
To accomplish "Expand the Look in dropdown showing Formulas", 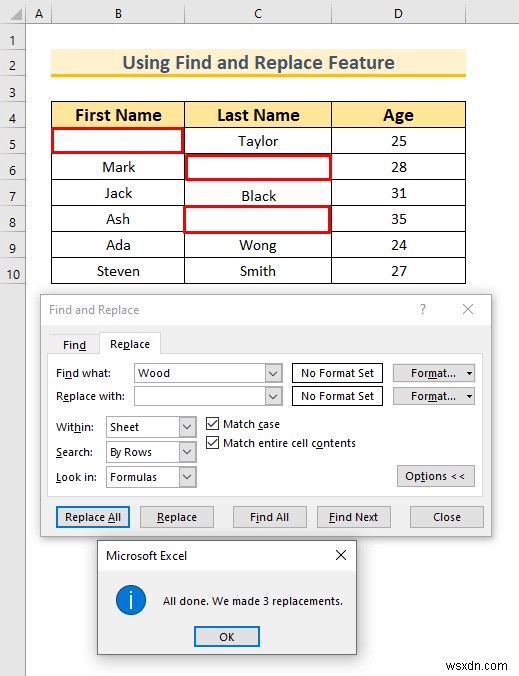I will (187, 477).
